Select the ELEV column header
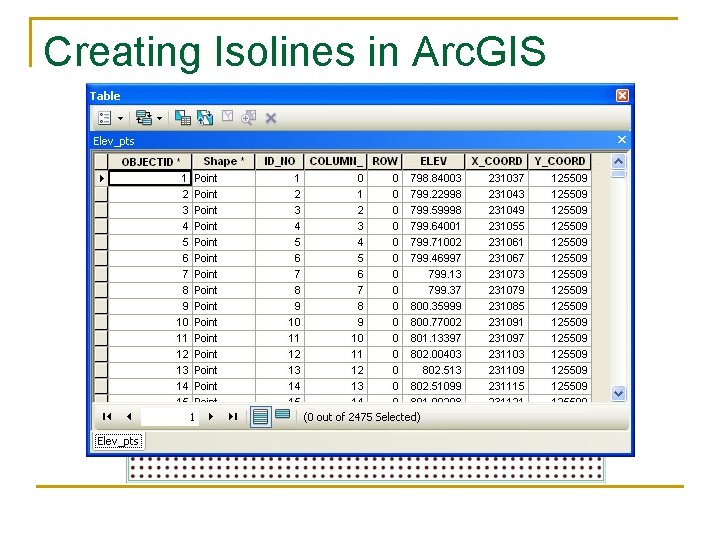The height and width of the screenshot is (540, 720). tap(433, 162)
